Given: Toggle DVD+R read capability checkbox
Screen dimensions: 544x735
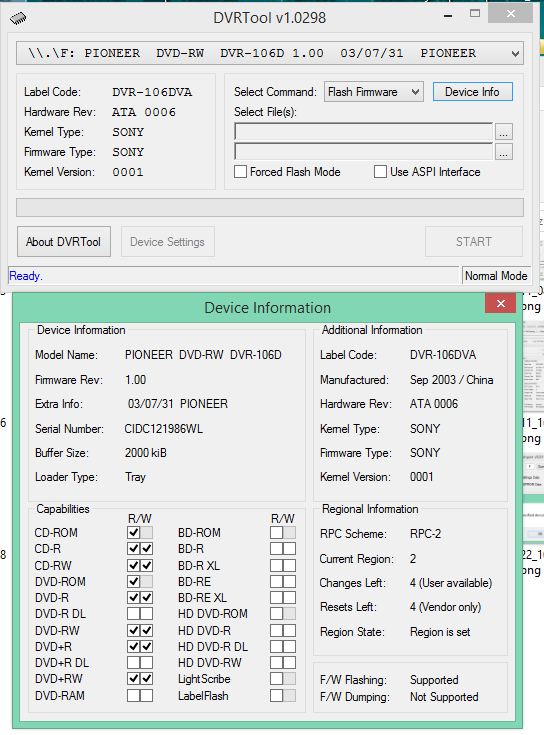Looking at the screenshot, I should pos(134,646).
